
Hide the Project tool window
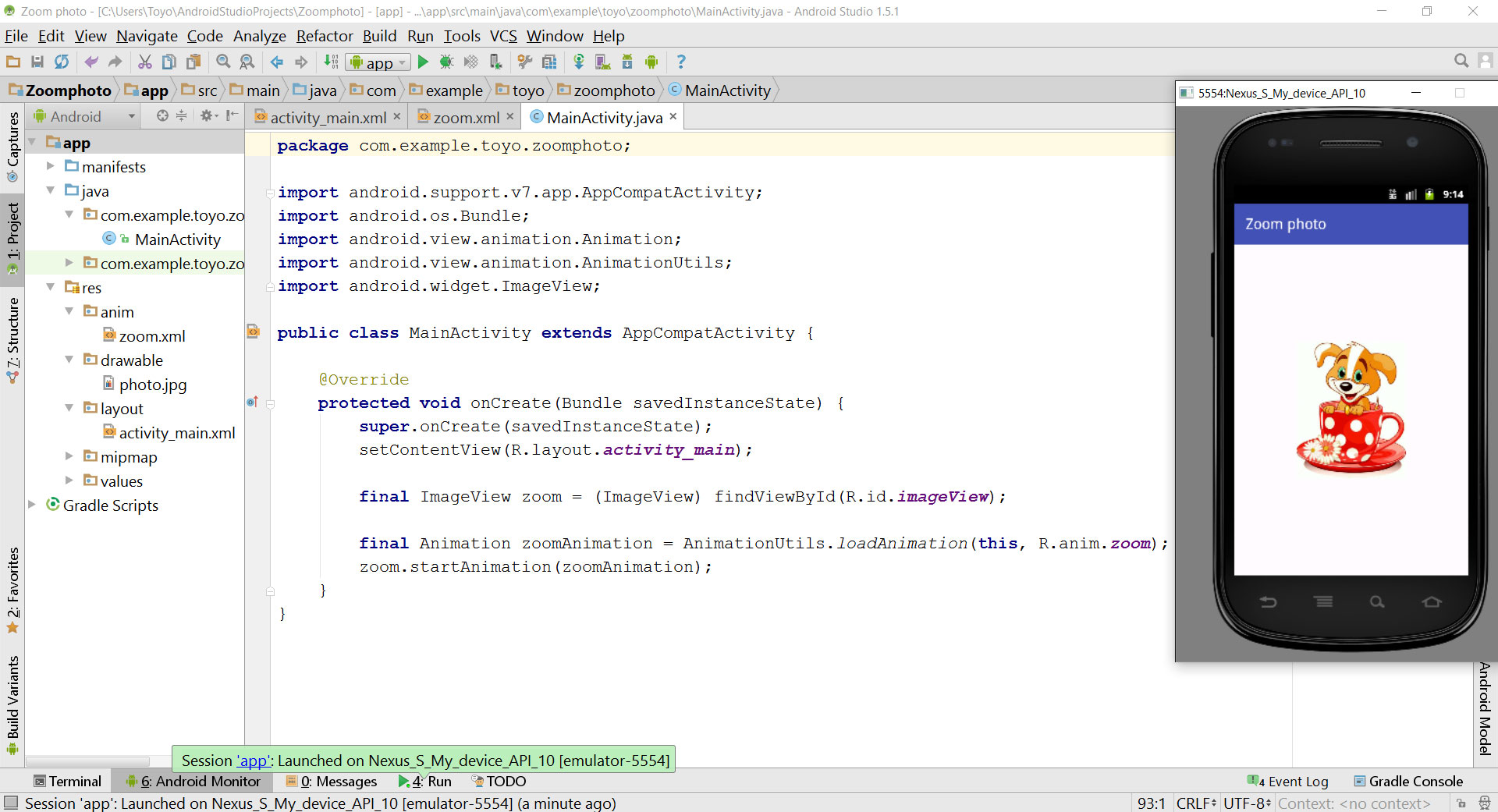pyautogui.click(x=232, y=115)
